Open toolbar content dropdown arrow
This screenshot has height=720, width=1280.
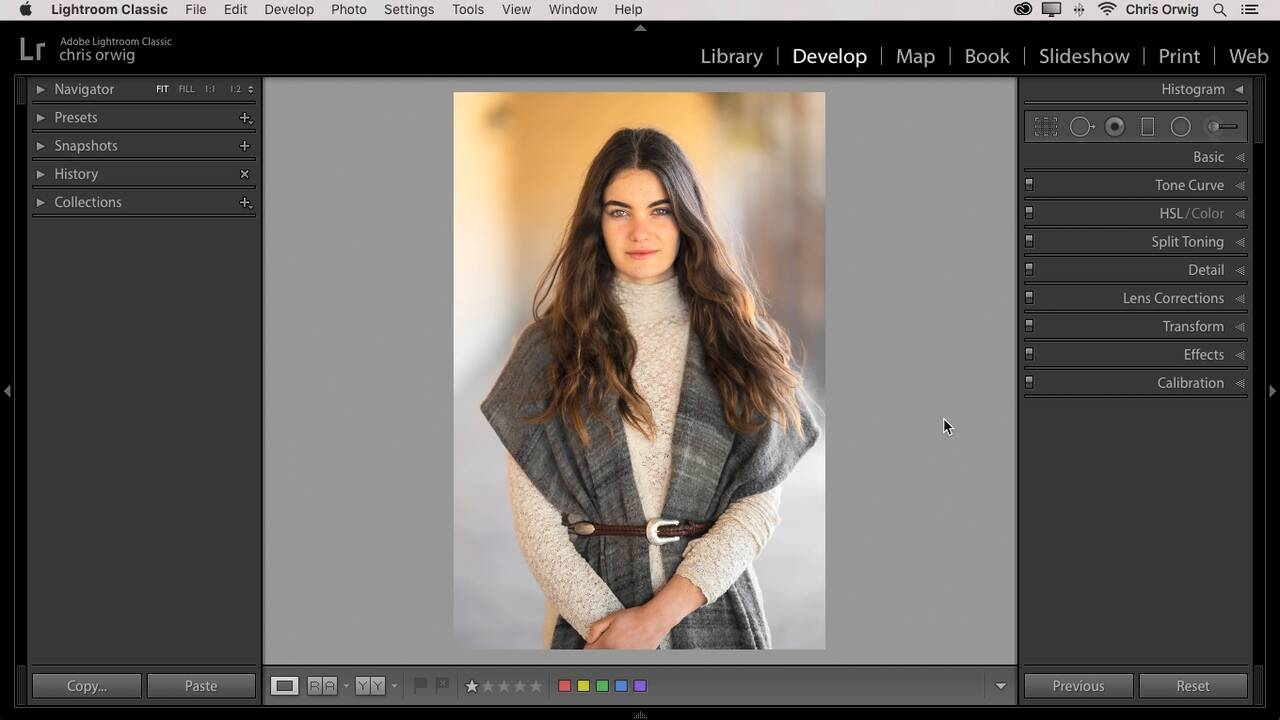click(1000, 686)
